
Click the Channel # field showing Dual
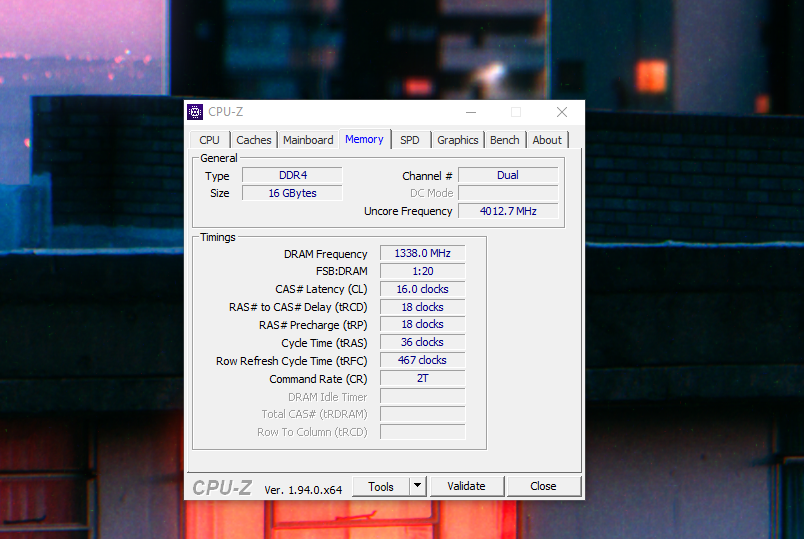508,175
